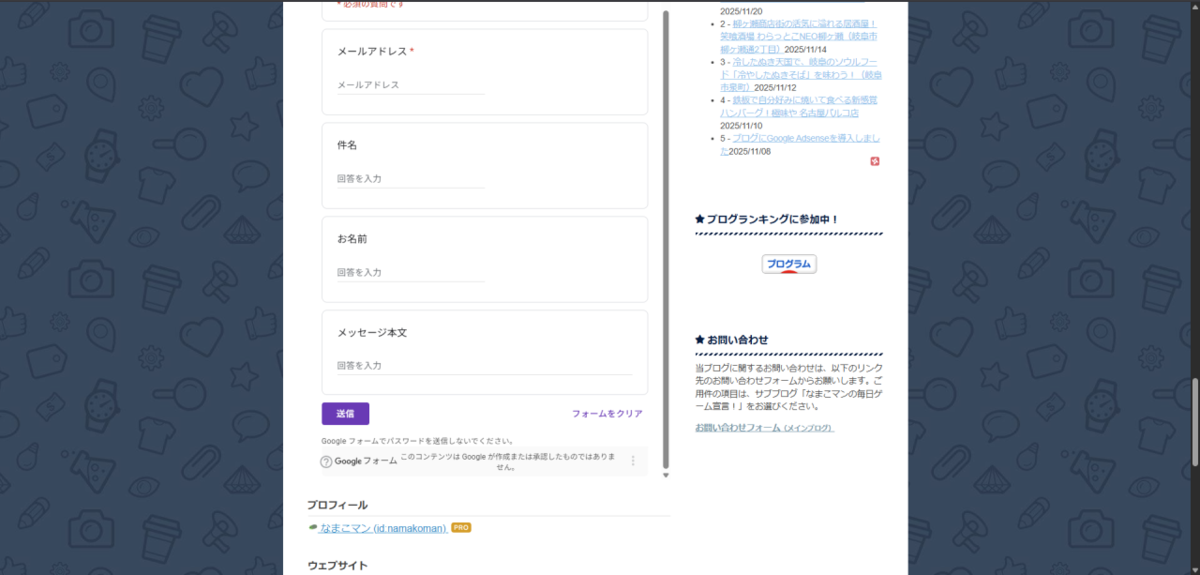Image resolution: width=1200 pixels, height=575 pixels.
Task: Click the ブログラム ranking banner button
Action: pyautogui.click(x=789, y=264)
